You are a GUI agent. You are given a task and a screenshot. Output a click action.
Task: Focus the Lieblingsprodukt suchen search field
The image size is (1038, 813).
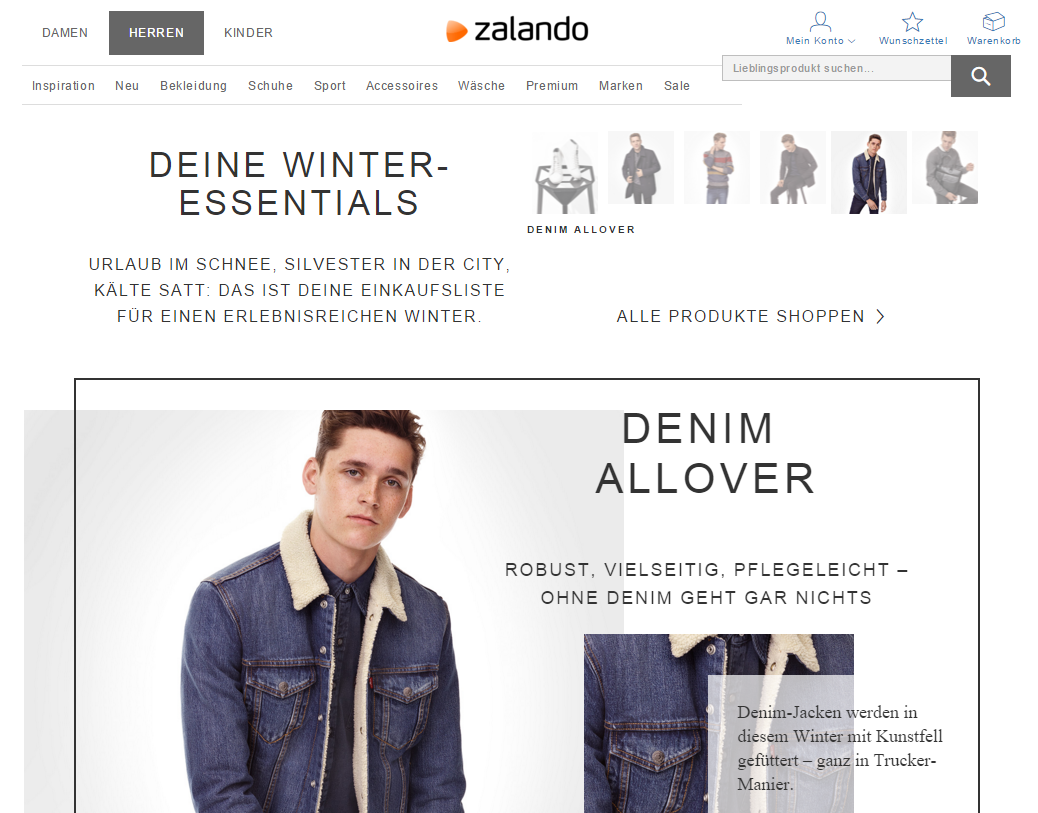[837, 68]
